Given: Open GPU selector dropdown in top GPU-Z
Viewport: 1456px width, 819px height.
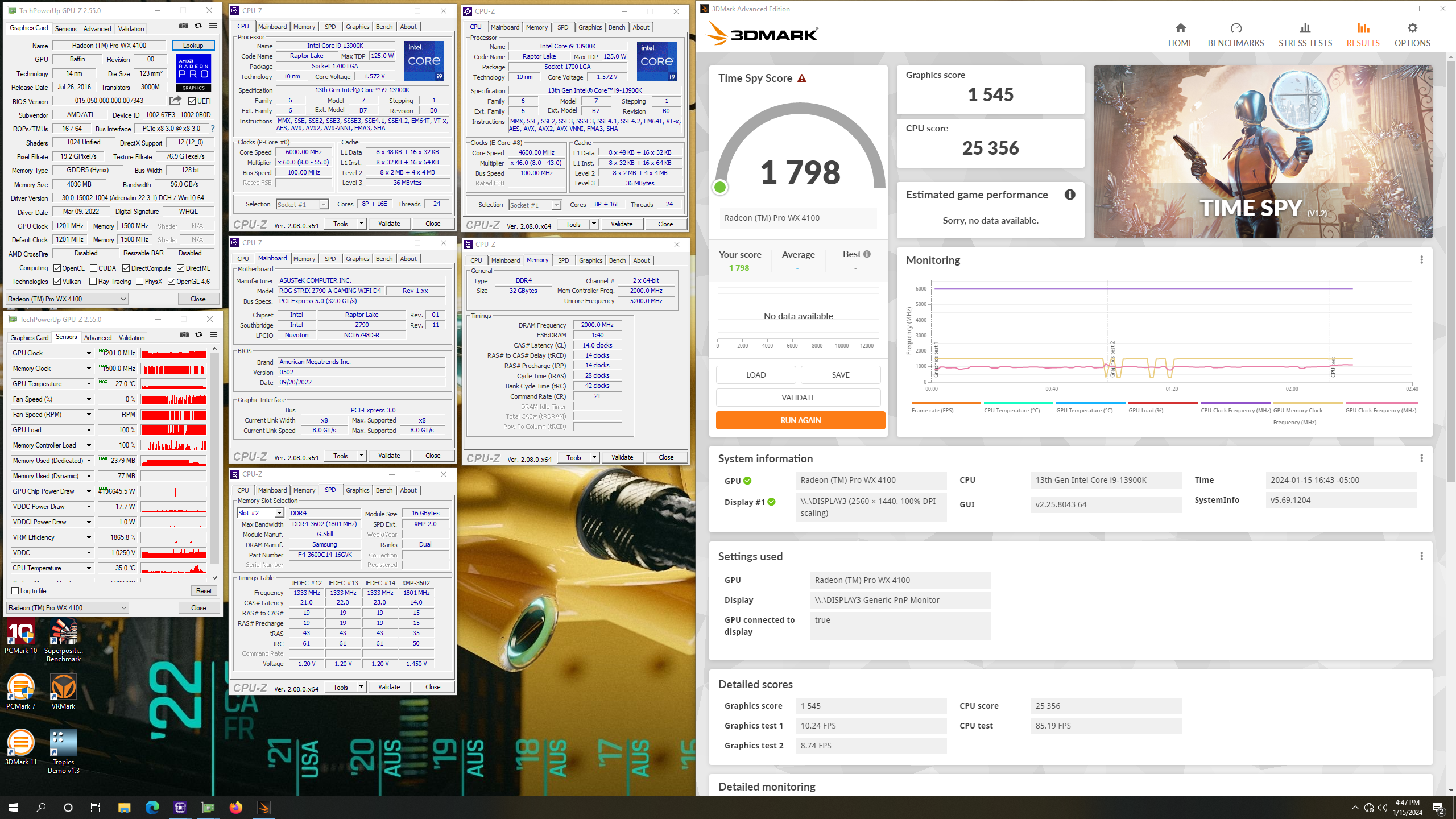Looking at the screenshot, I should click(67, 299).
